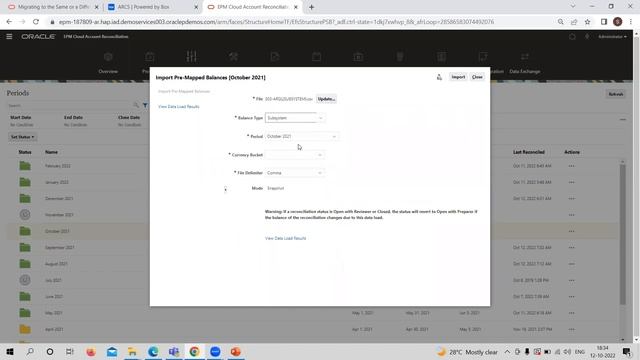
Task: Click the Periods search input field
Action: (x=69, y=105)
